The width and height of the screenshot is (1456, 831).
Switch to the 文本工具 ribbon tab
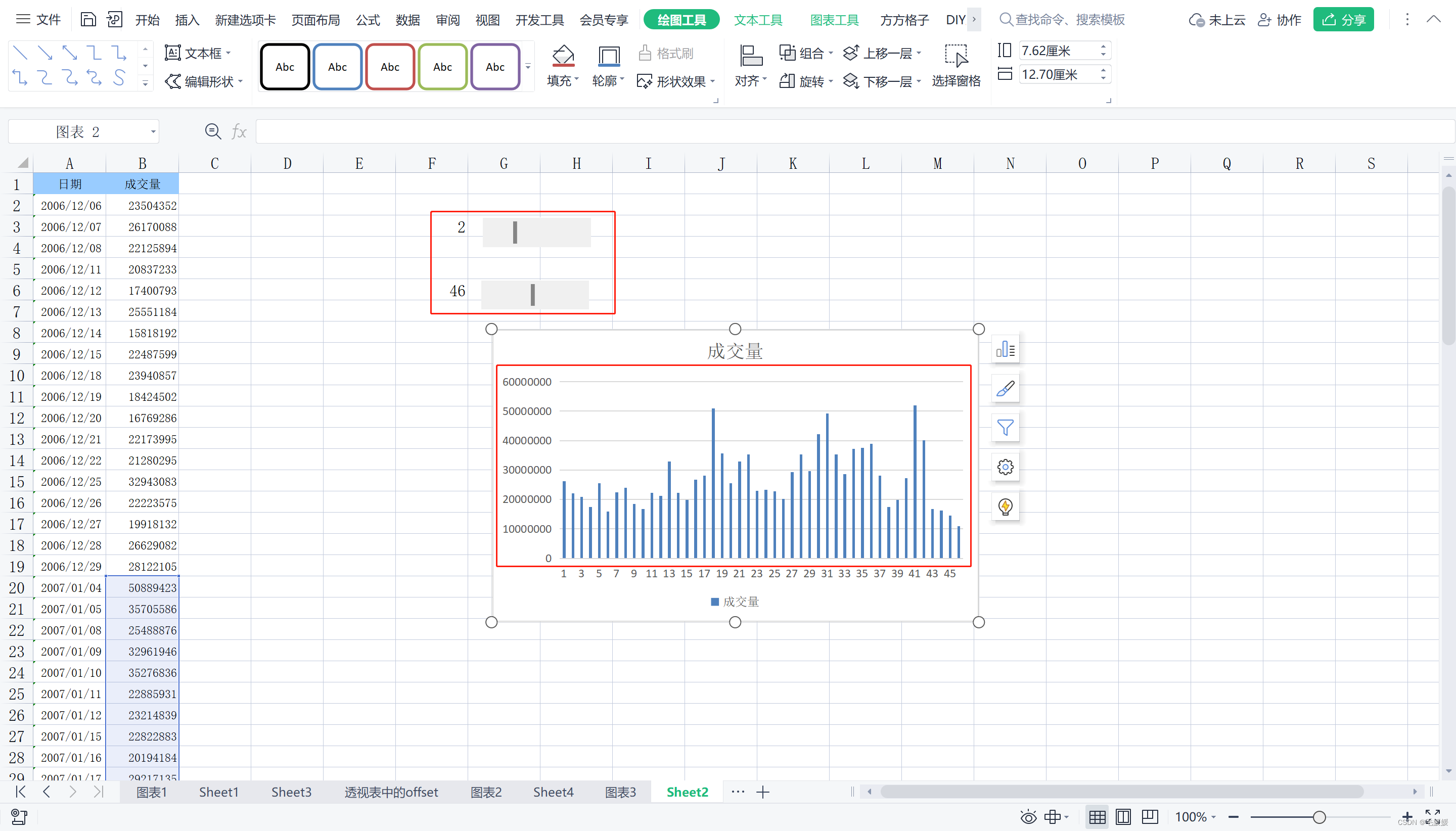coord(758,20)
